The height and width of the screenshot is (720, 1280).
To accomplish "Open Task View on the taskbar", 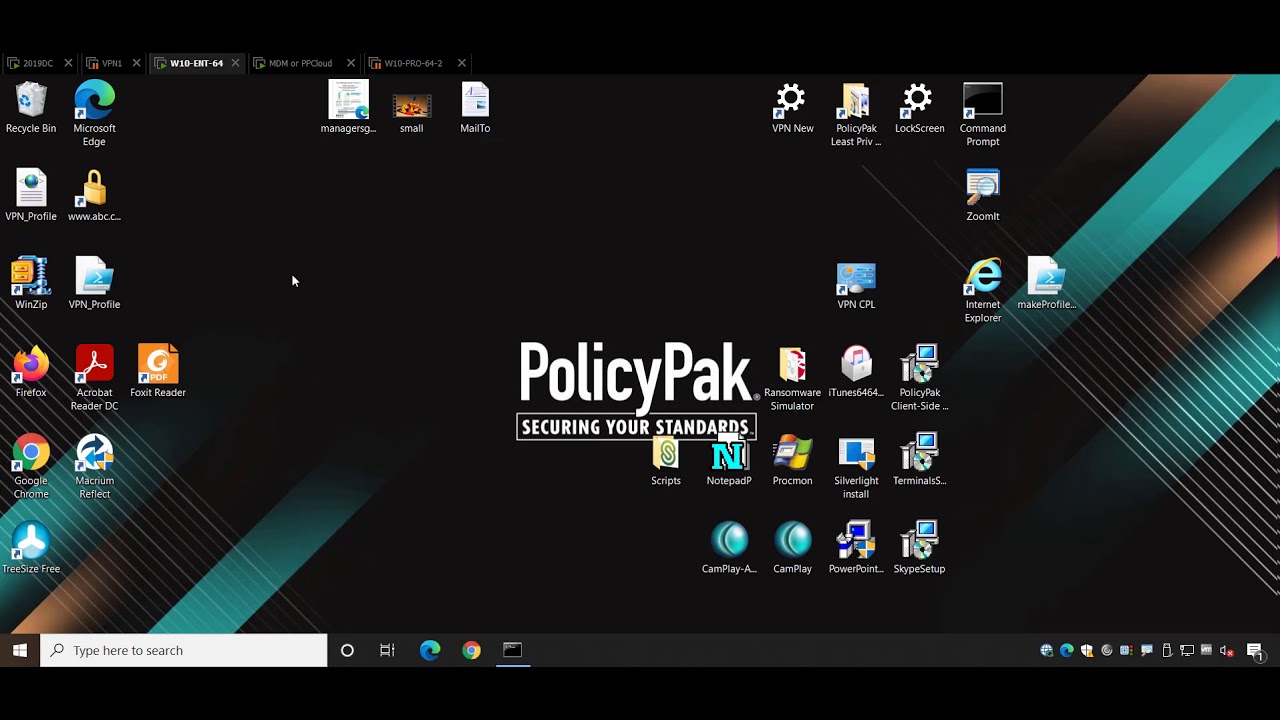I will [387, 650].
